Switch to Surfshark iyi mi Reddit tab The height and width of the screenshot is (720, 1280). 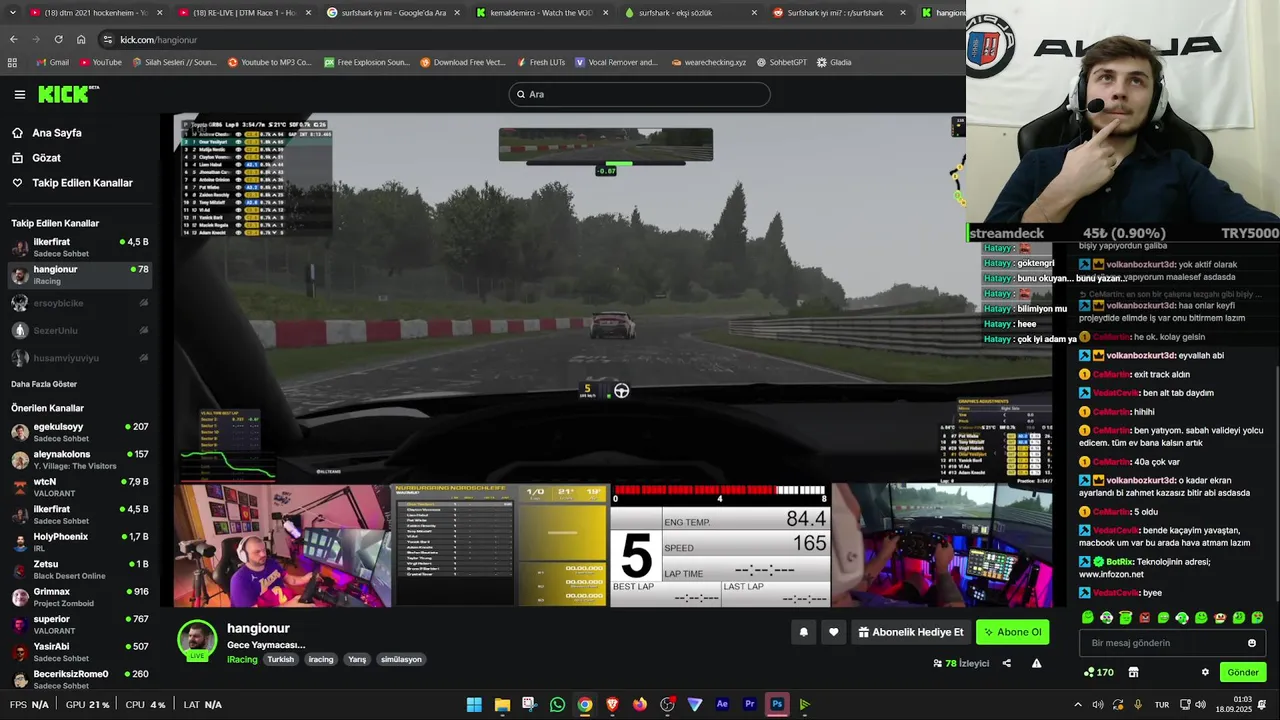(838, 13)
